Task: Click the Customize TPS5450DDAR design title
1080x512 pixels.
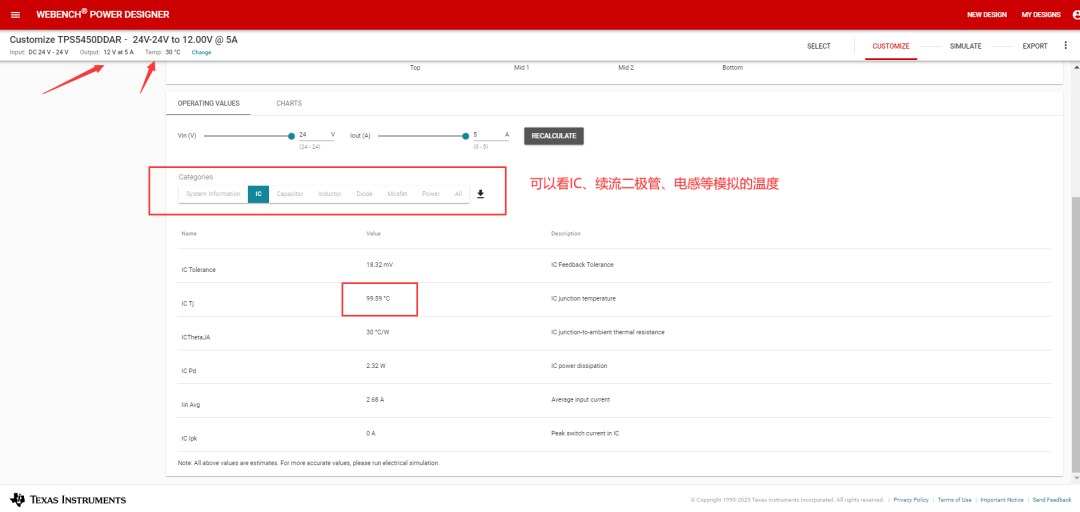Action: 123,40
